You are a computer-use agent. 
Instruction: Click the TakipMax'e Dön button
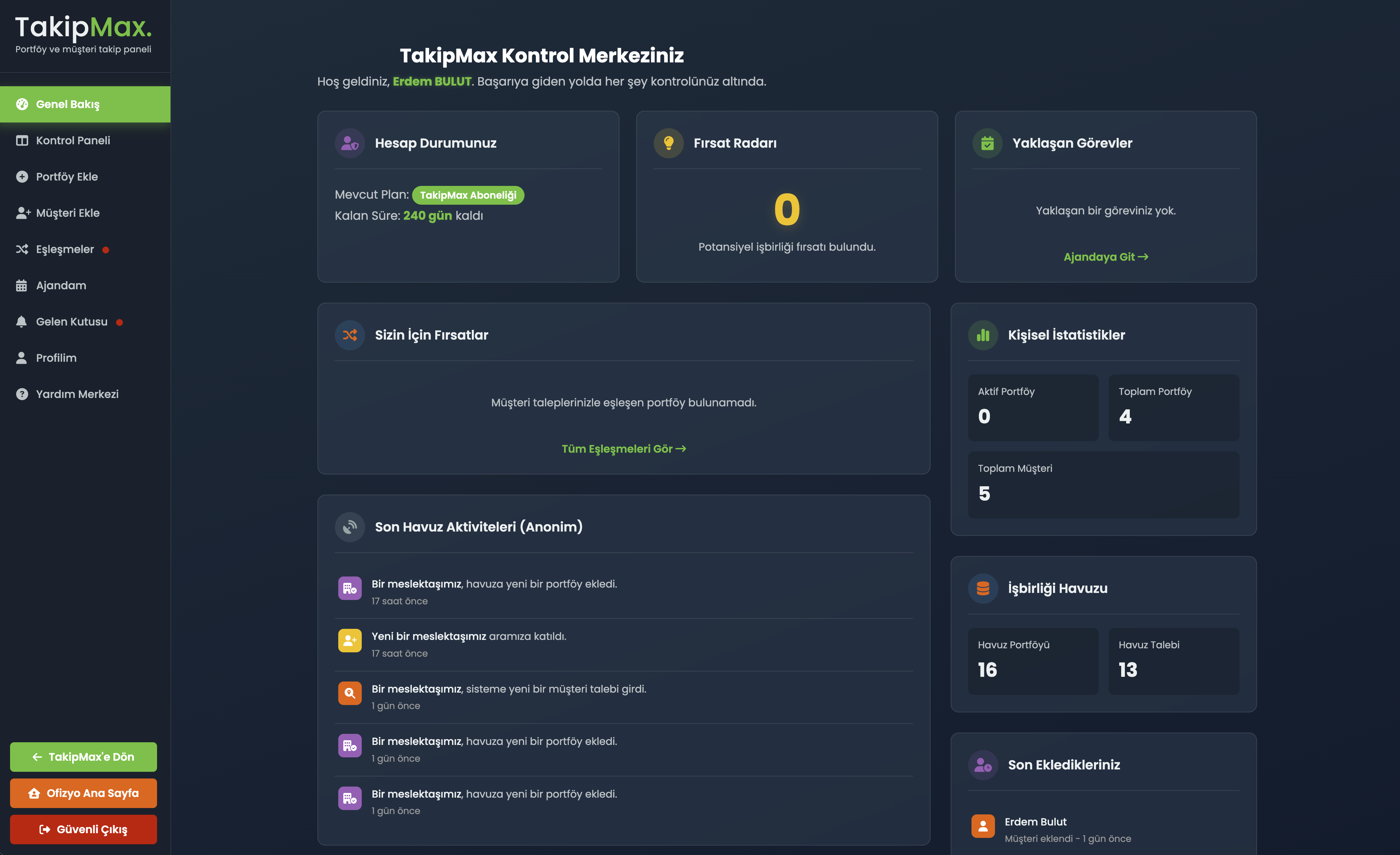(83, 756)
